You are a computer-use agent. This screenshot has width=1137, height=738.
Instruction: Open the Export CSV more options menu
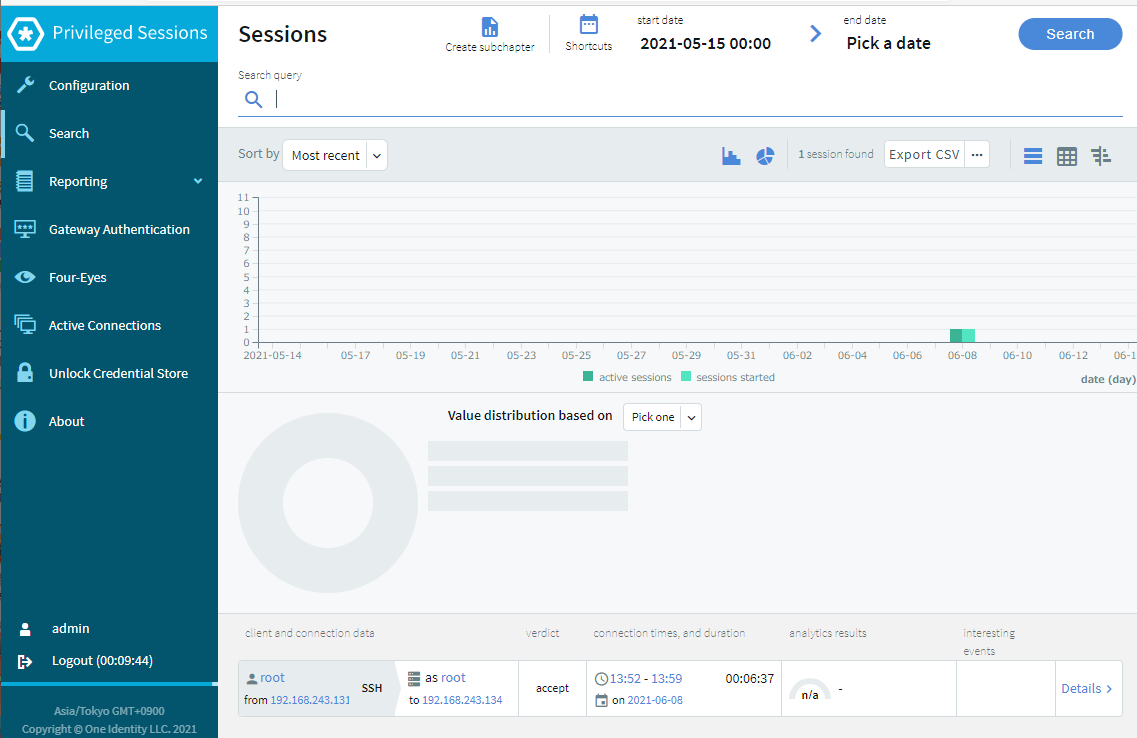point(977,154)
